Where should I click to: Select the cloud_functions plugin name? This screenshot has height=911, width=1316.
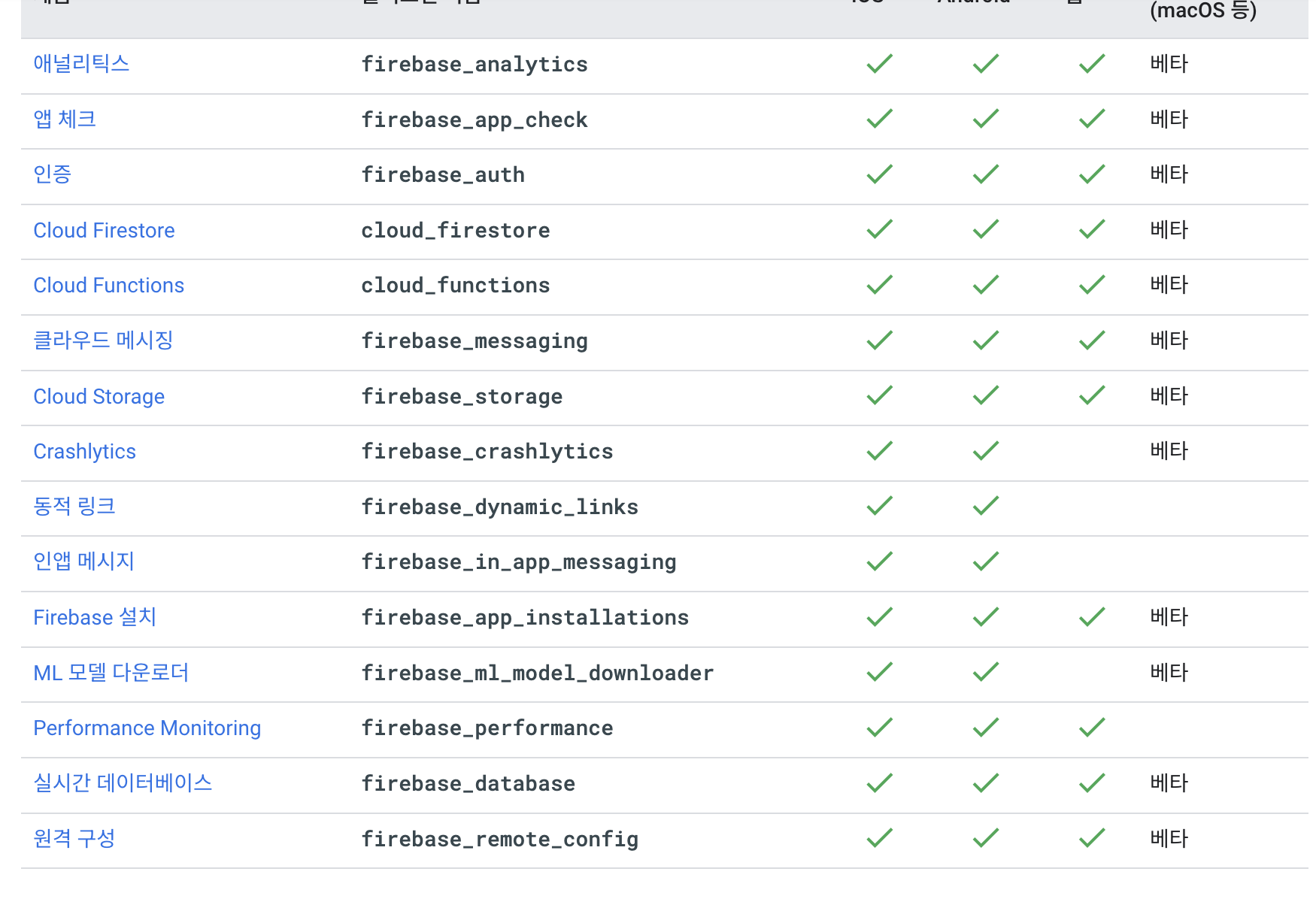click(456, 286)
